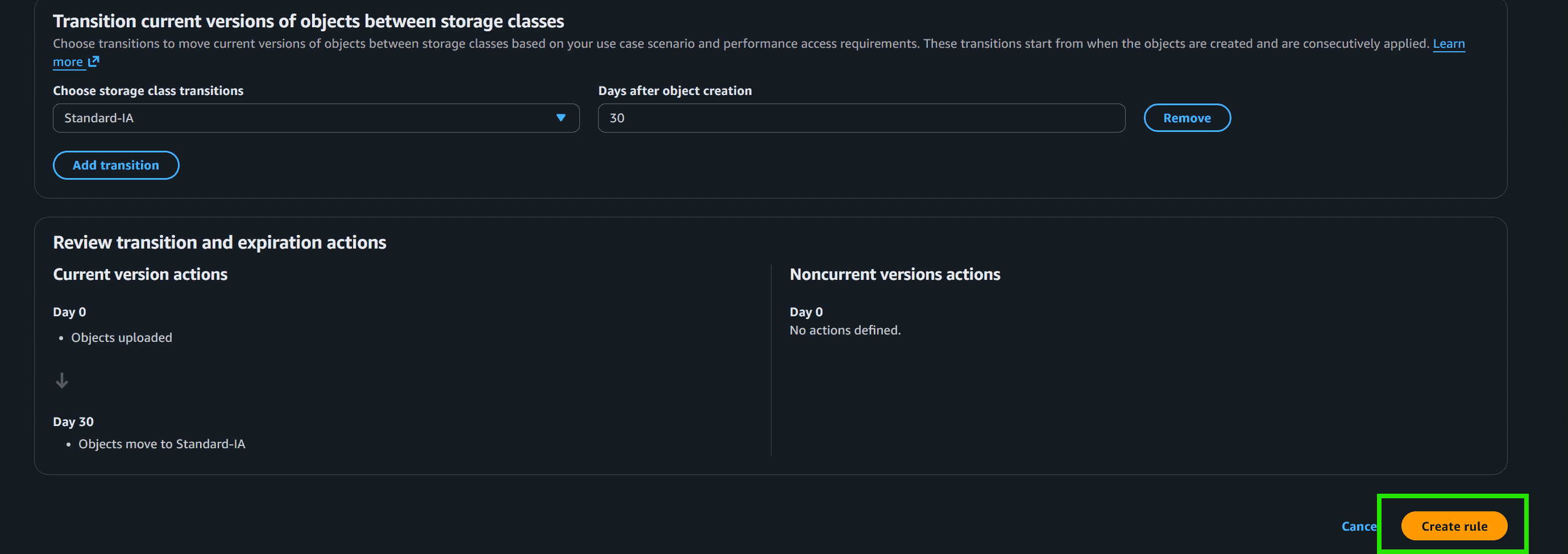The width and height of the screenshot is (1568, 554).
Task: Click the 'No actions defined.' text
Action: (x=845, y=330)
